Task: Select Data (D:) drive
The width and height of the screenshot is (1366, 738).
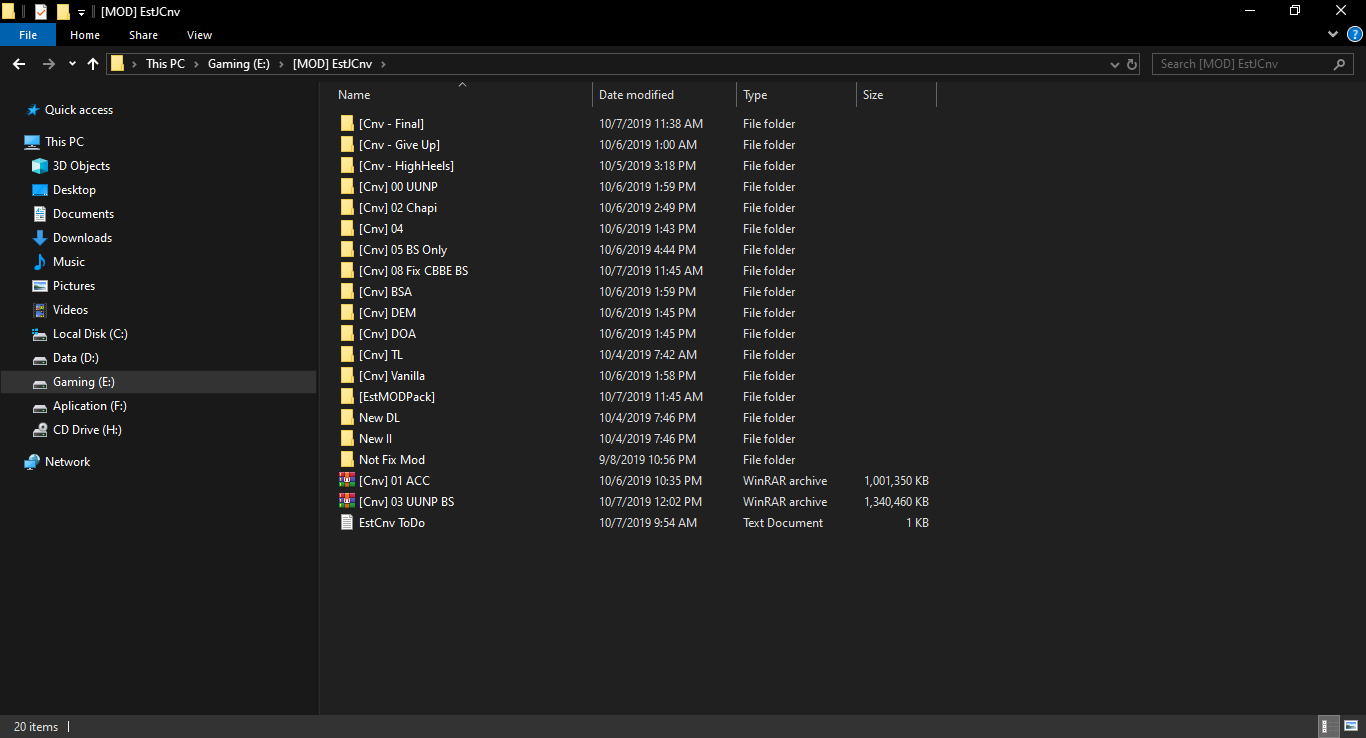Action: click(x=75, y=358)
